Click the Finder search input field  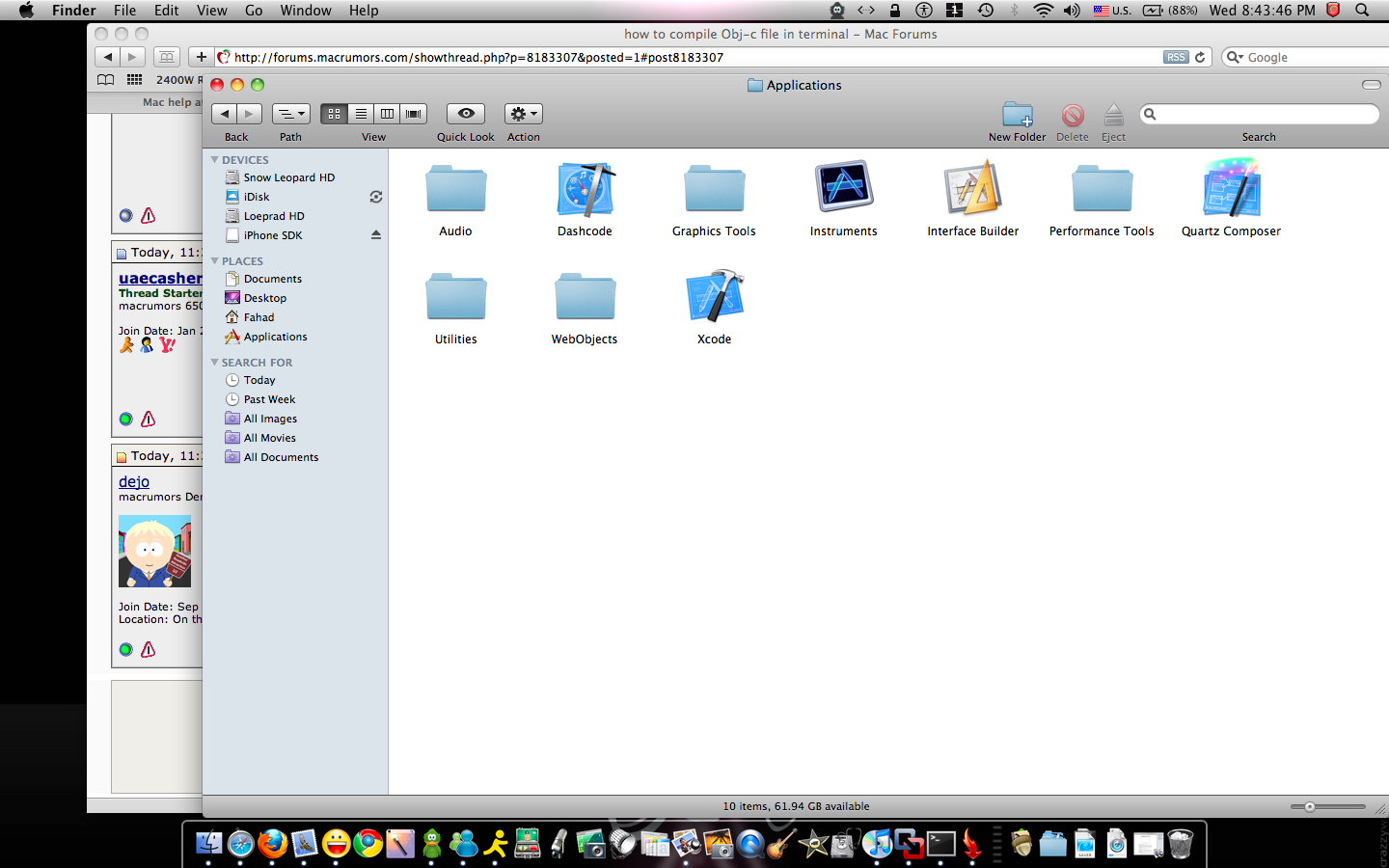[1259, 114]
